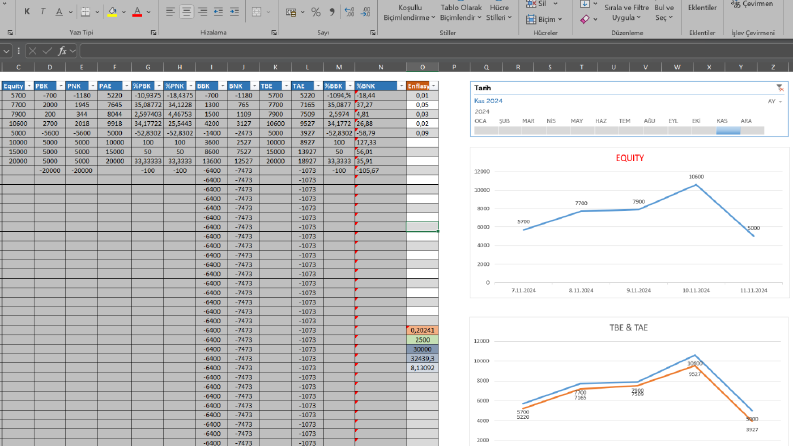Image resolution: width=793 pixels, height=446 pixels.
Task: Open the insert function fx dialog
Action: coord(62,51)
